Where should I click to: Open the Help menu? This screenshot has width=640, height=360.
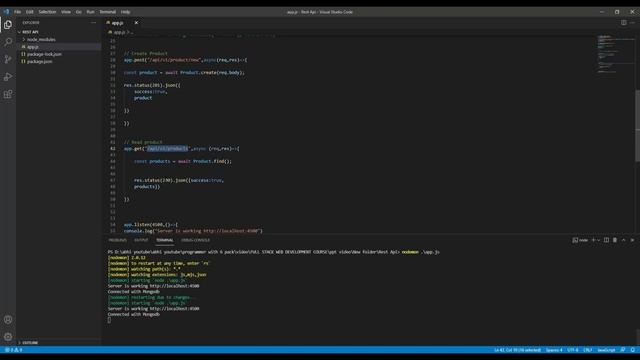point(125,12)
